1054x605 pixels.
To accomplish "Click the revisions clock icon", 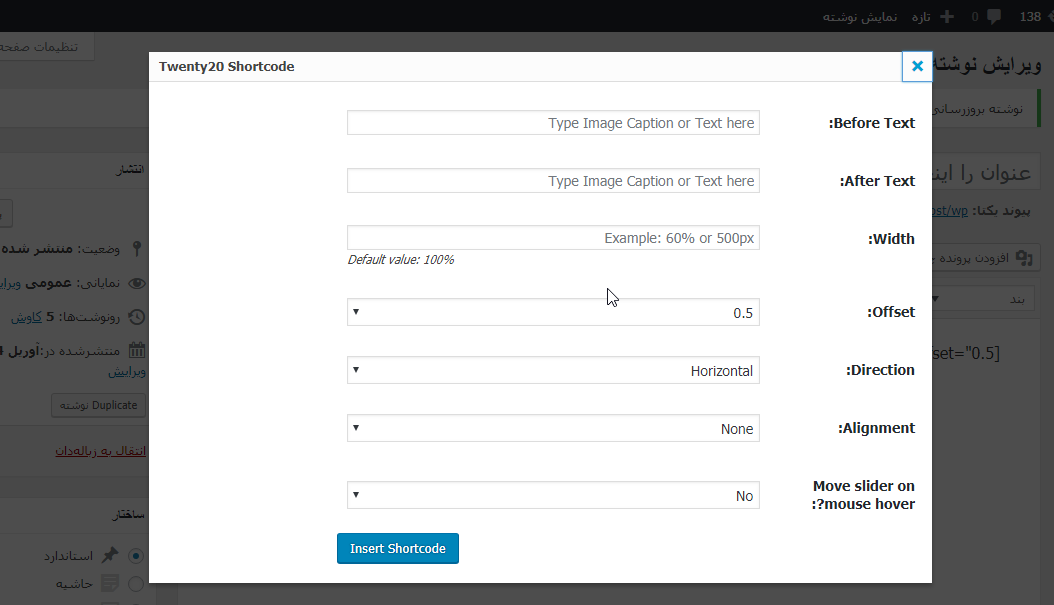I will [136, 317].
